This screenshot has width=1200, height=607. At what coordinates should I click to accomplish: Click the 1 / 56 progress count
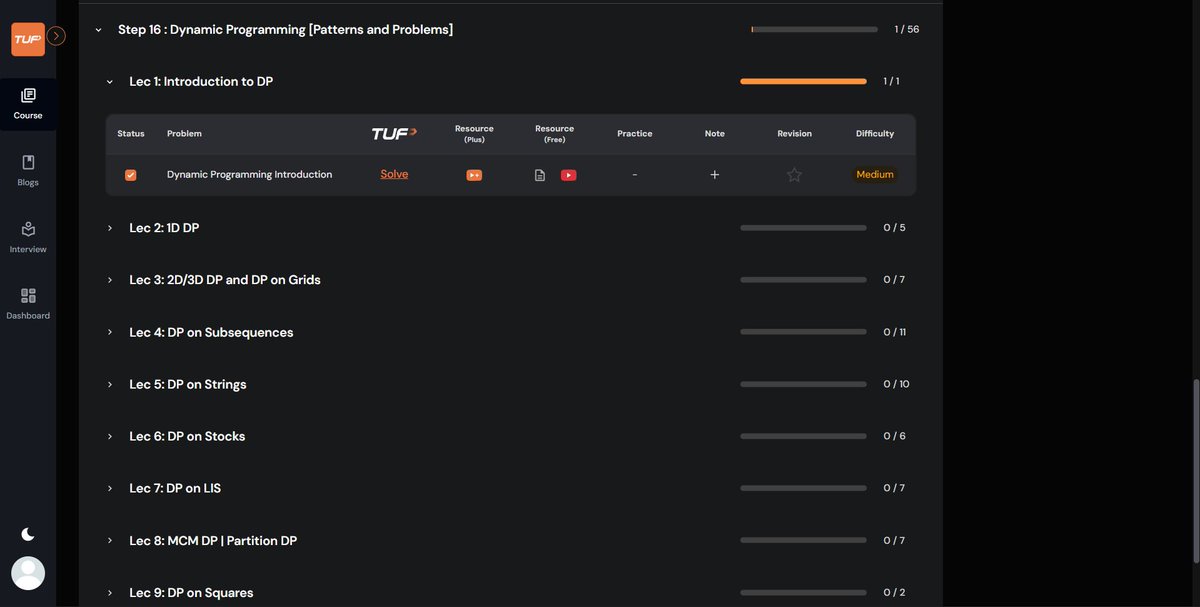907,30
